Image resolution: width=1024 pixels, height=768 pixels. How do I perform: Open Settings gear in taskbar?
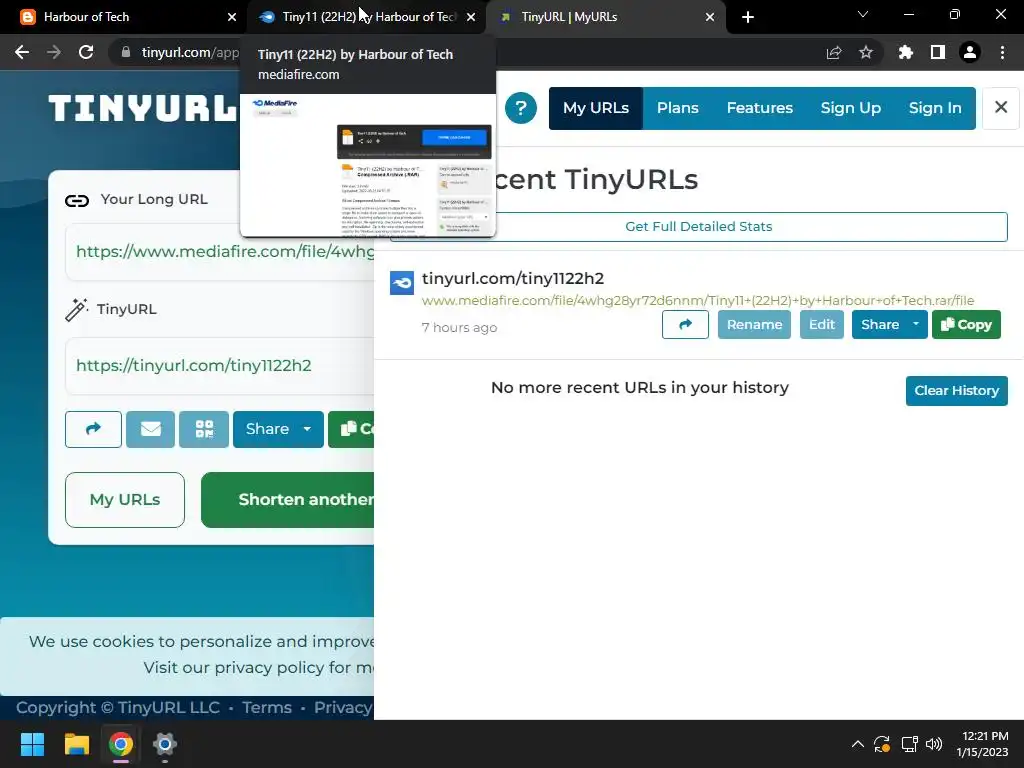coord(165,744)
